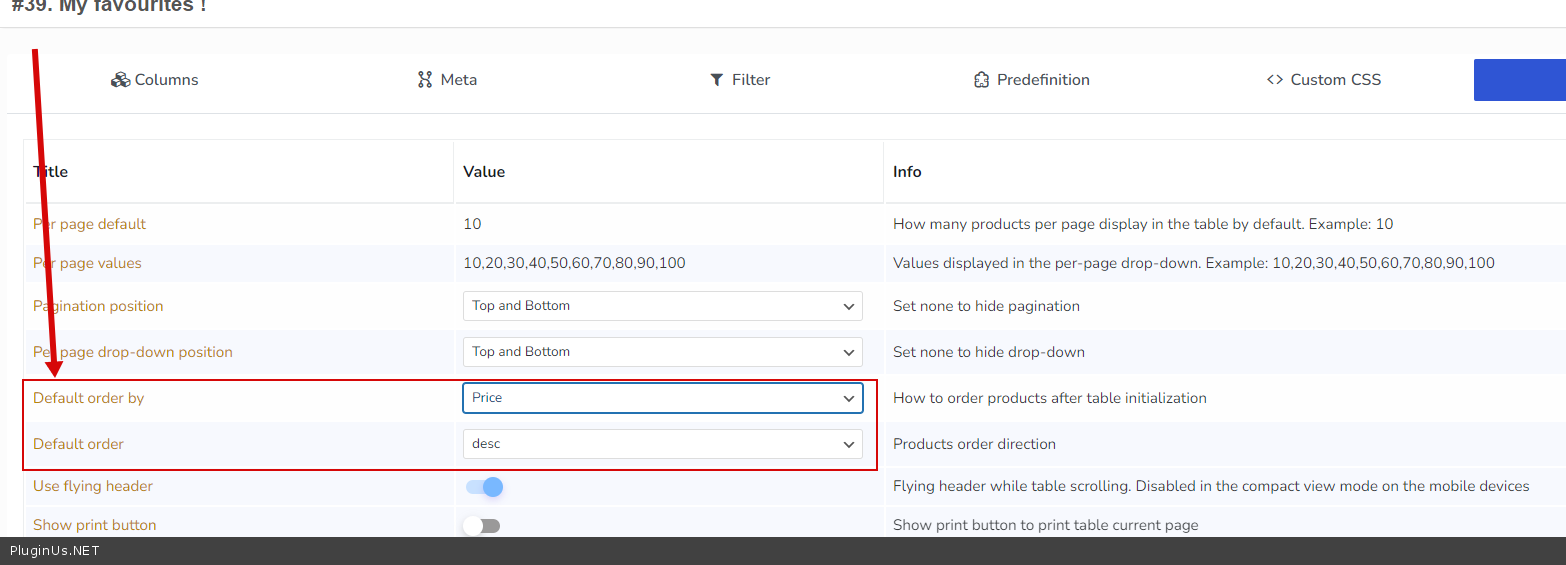
Task: Click the Custom CSS code brackets icon
Action: (1274, 80)
